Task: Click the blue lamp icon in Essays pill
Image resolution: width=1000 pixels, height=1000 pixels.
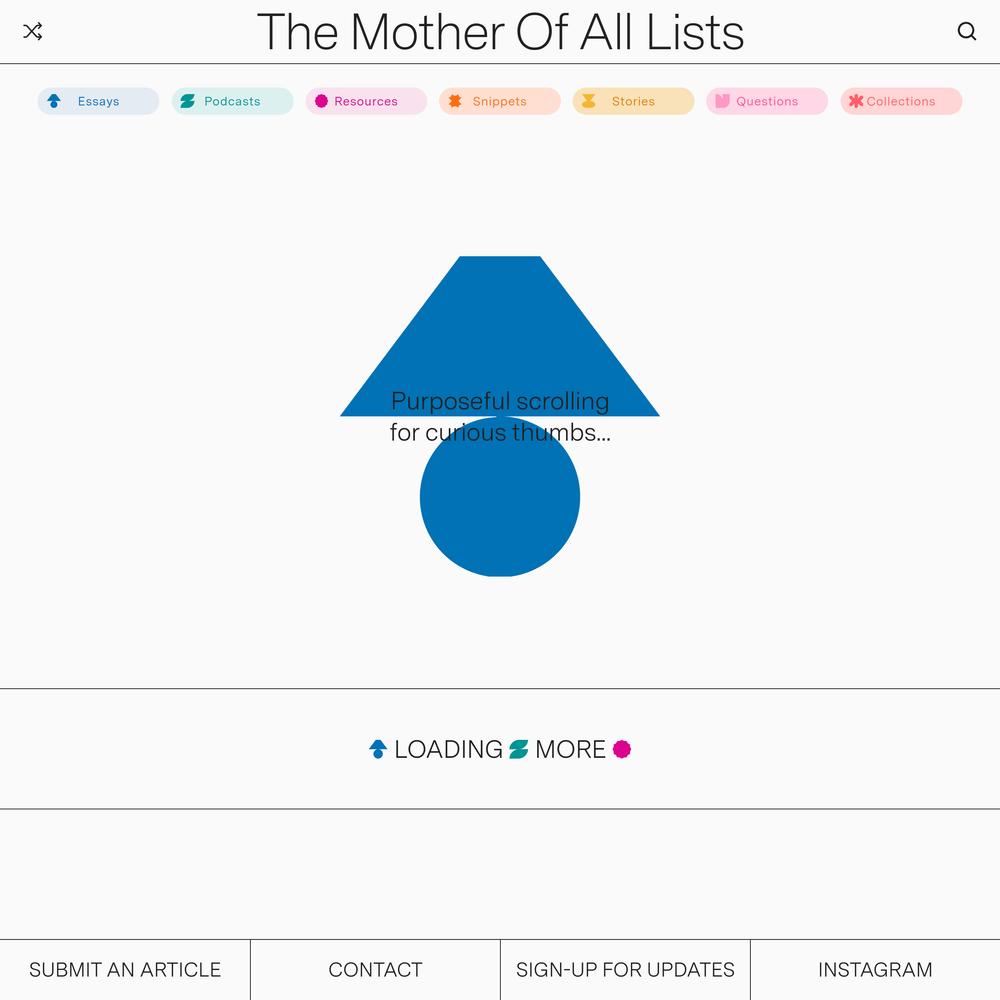Action: [54, 101]
